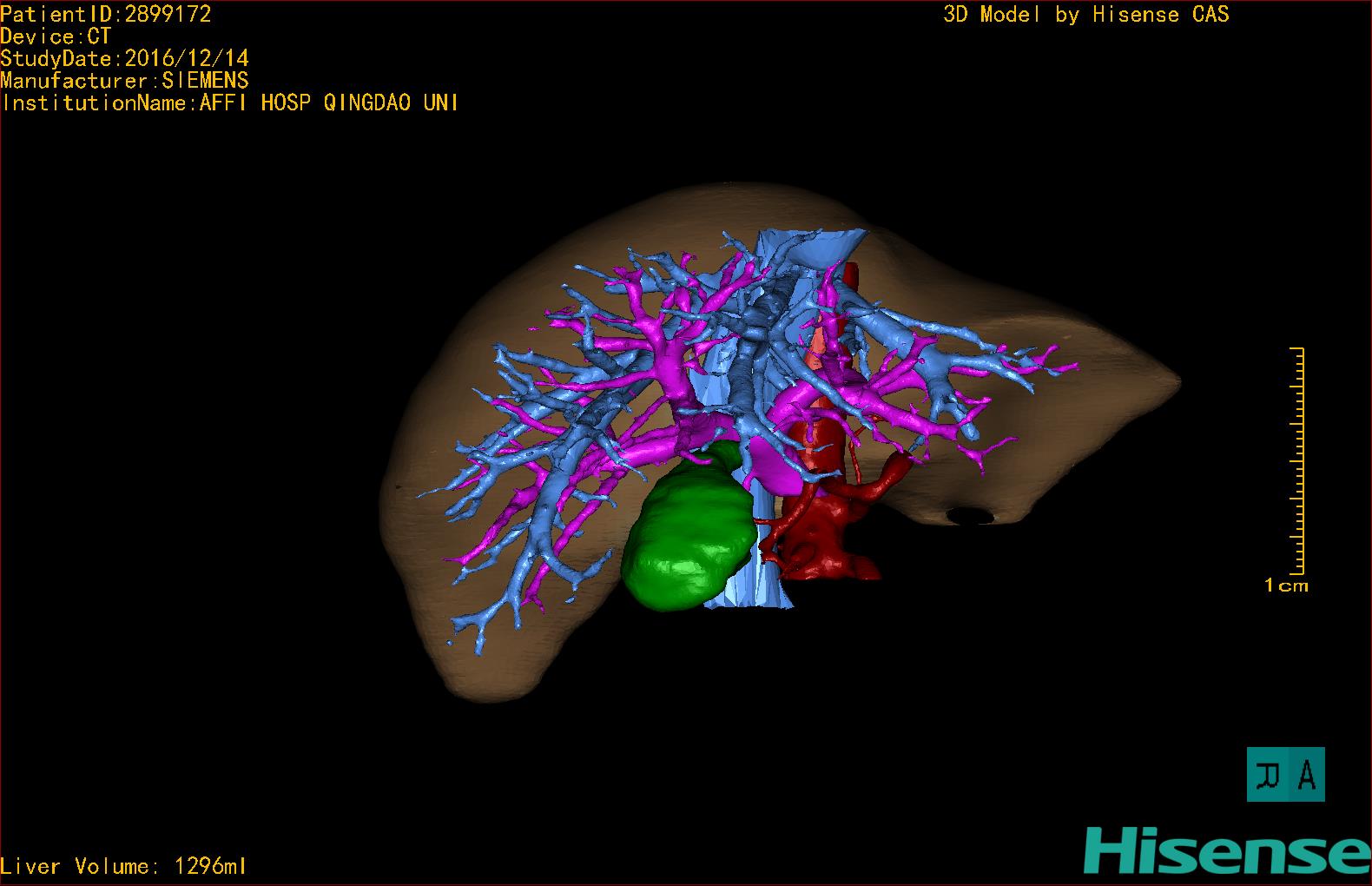
Task: Click InstitutionName:AFFI HOSP QINGDAO UNI text
Action: (x=230, y=102)
